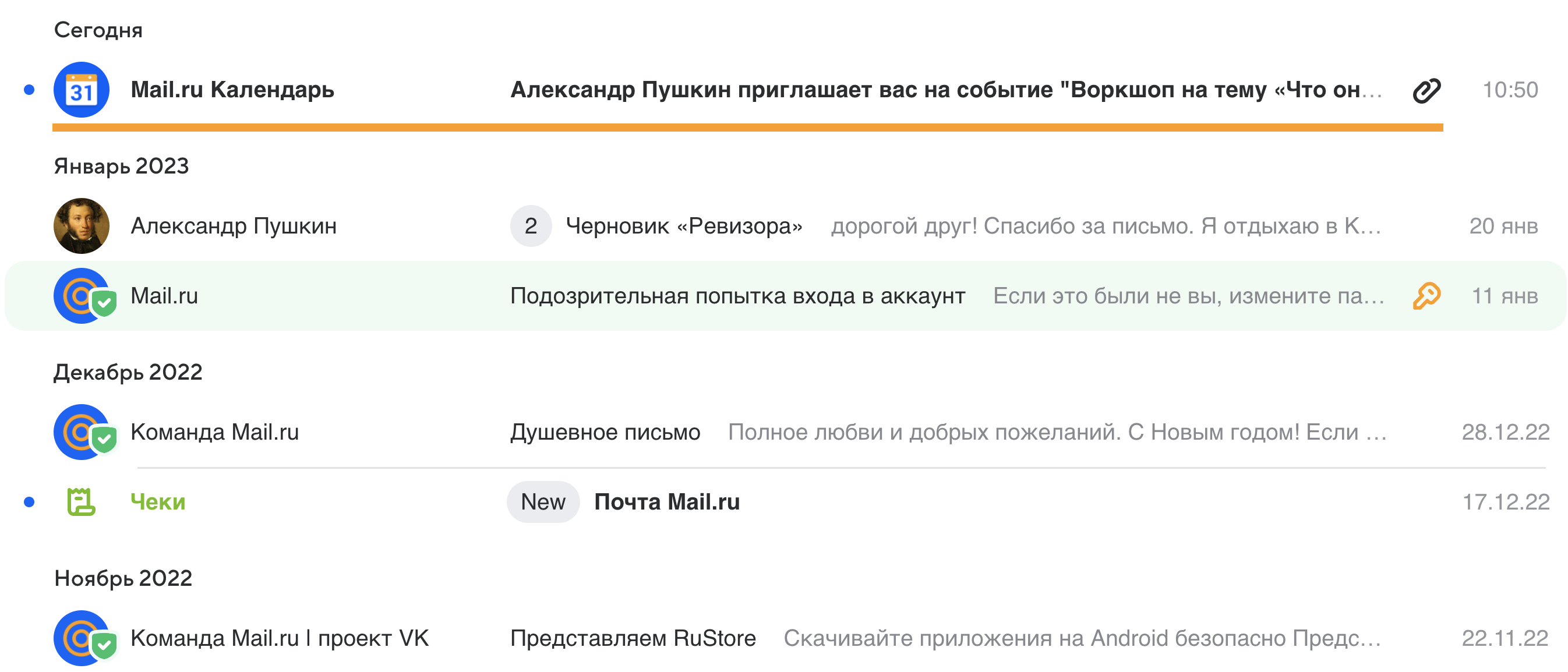Screen dimensions: 1568x672
Task: Open the Черновик «Ревизора» email
Action: click(x=684, y=226)
